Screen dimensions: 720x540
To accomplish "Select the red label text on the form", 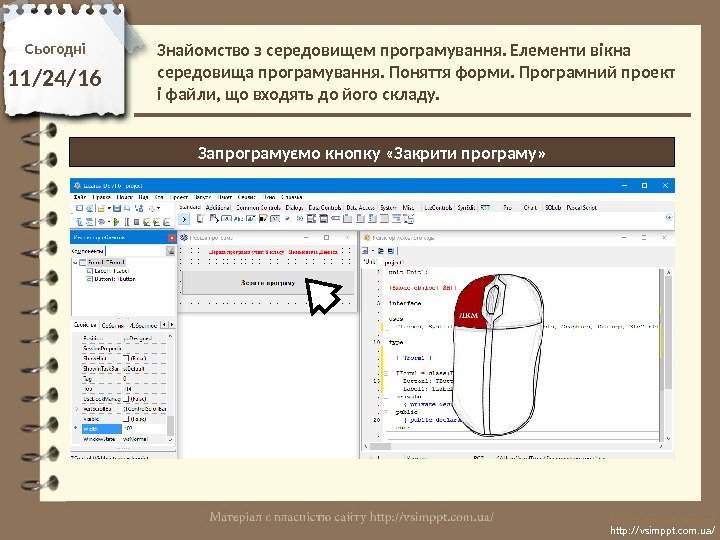I will tap(273, 252).
